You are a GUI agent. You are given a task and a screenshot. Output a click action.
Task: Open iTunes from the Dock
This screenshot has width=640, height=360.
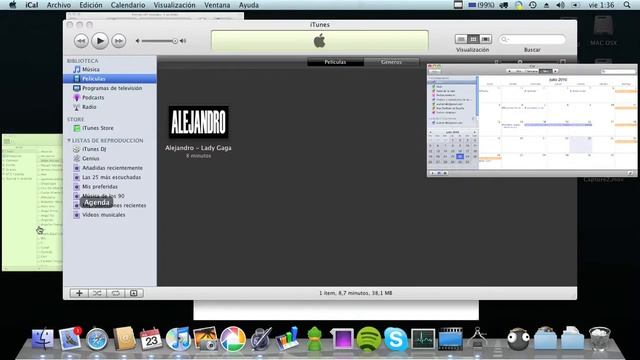coord(178,339)
